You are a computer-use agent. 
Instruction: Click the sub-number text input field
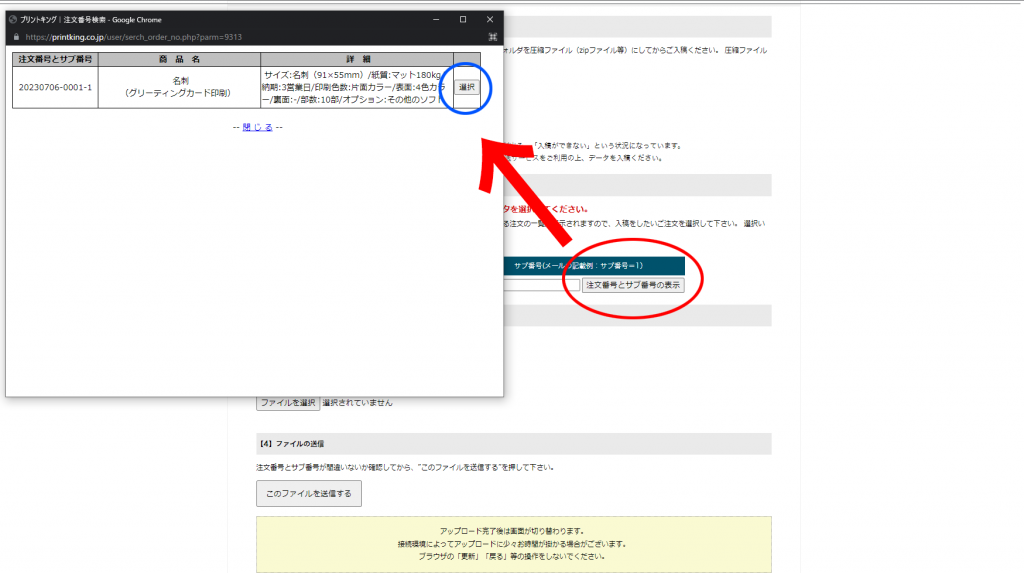(536, 285)
